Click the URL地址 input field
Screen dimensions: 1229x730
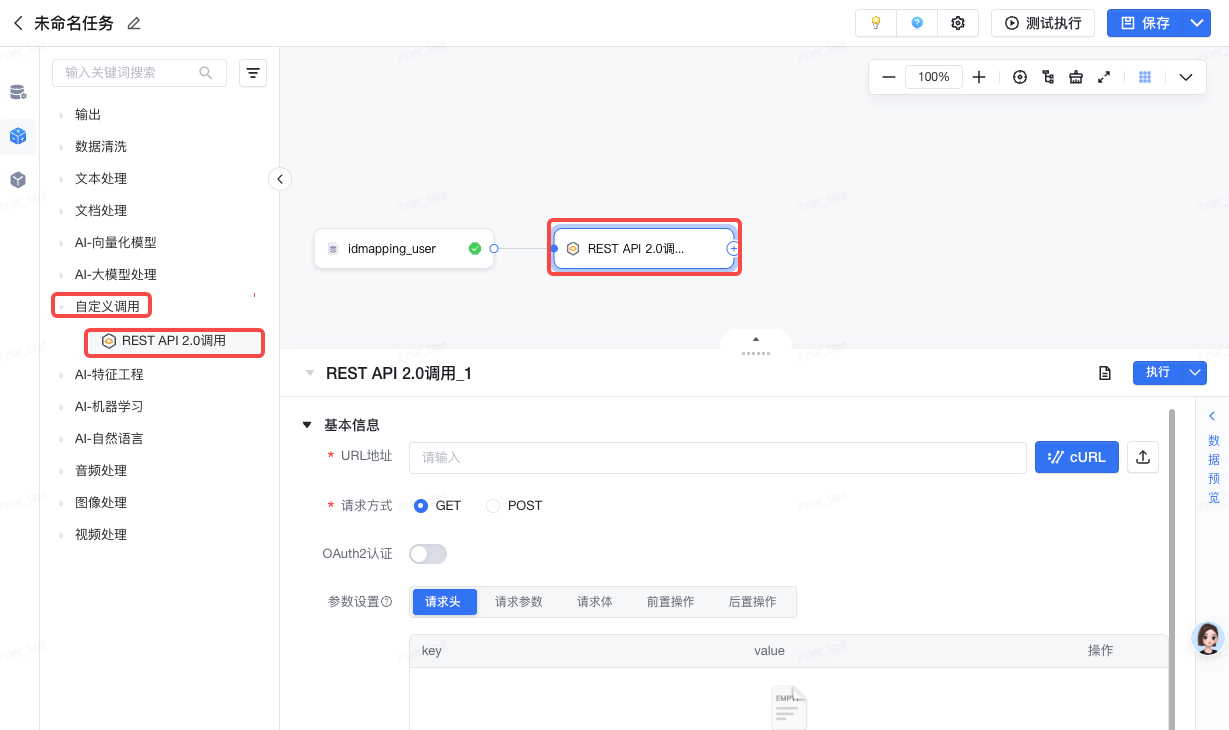click(x=717, y=457)
